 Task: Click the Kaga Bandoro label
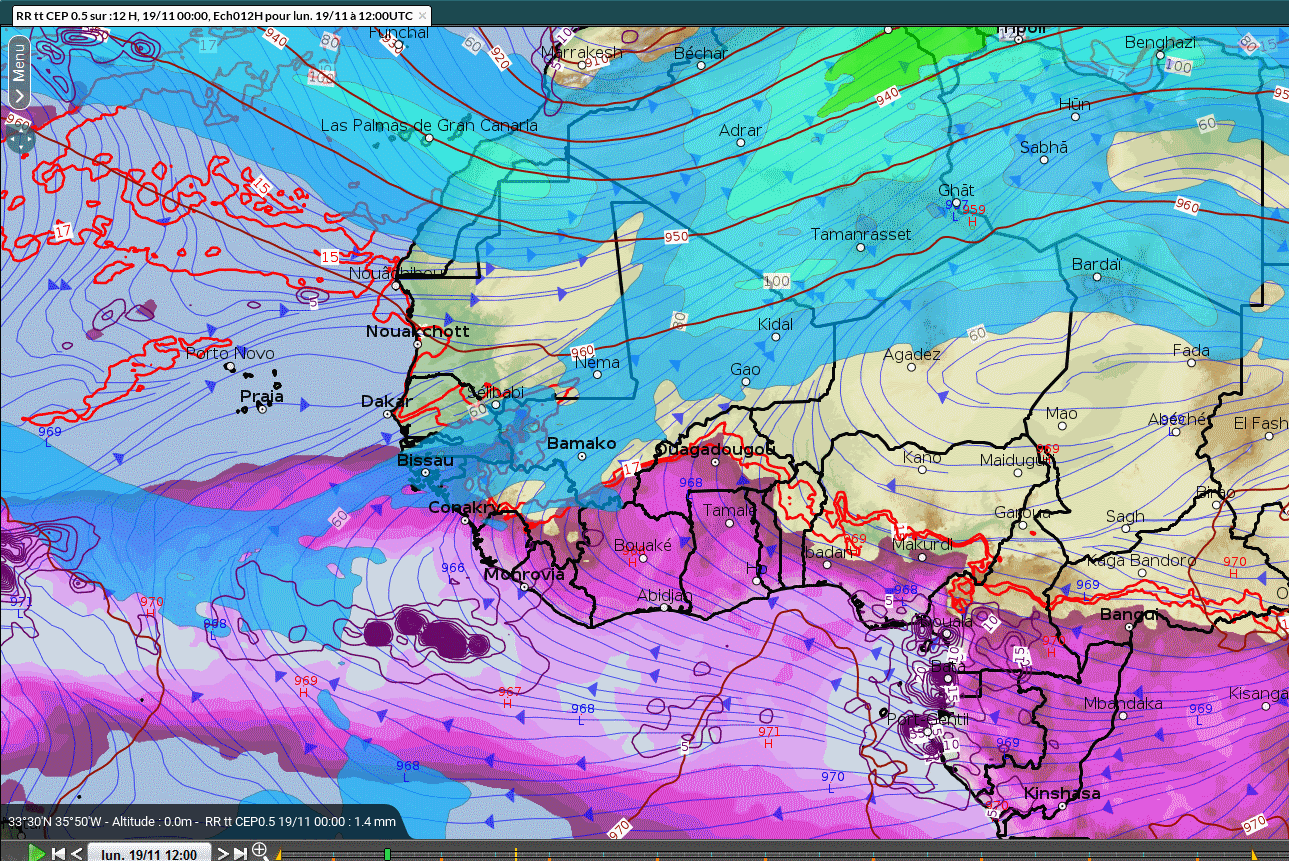[1141, 560]
